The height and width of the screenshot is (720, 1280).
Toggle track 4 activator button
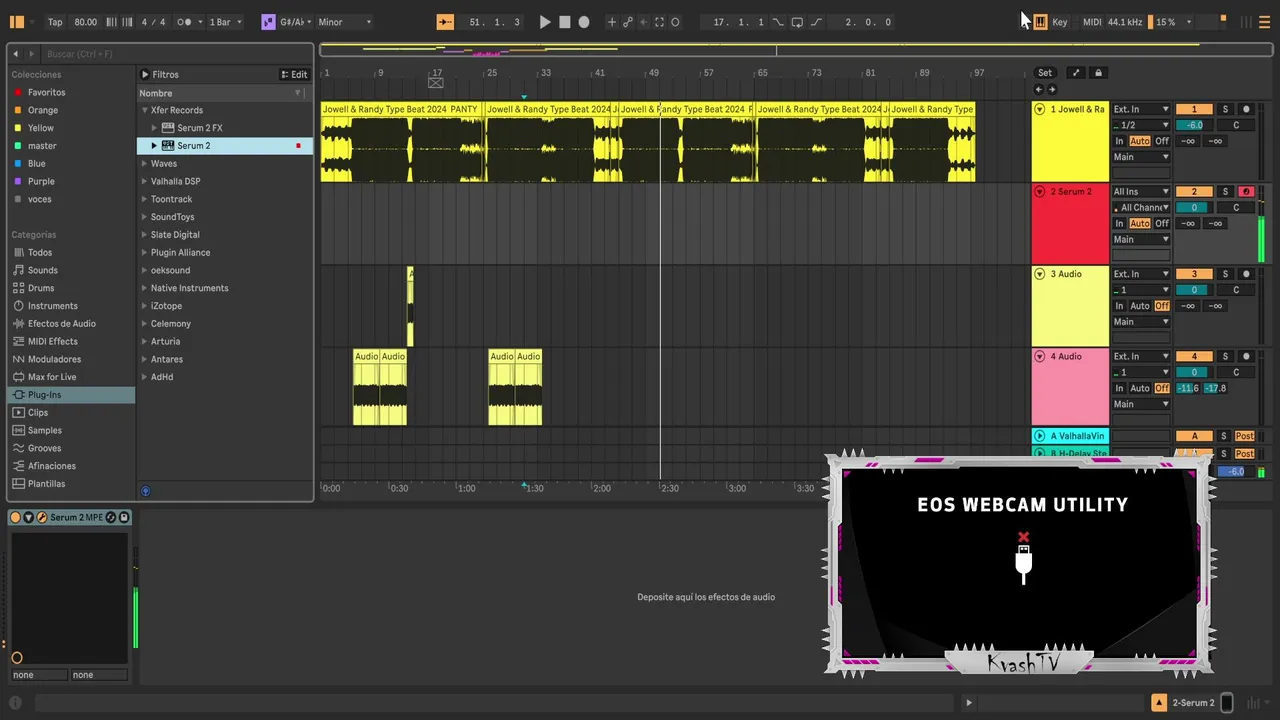(1194, 356)
